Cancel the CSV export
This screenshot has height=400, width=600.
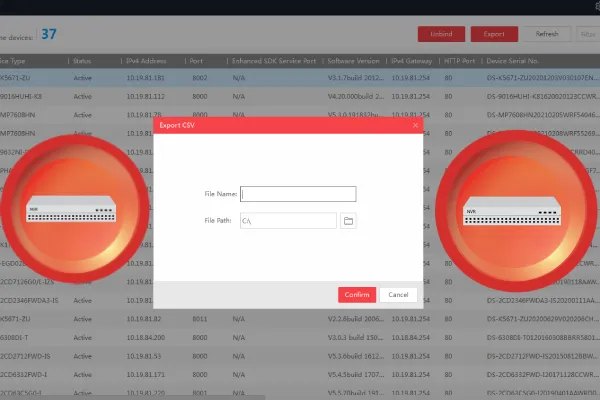(398, 294)
